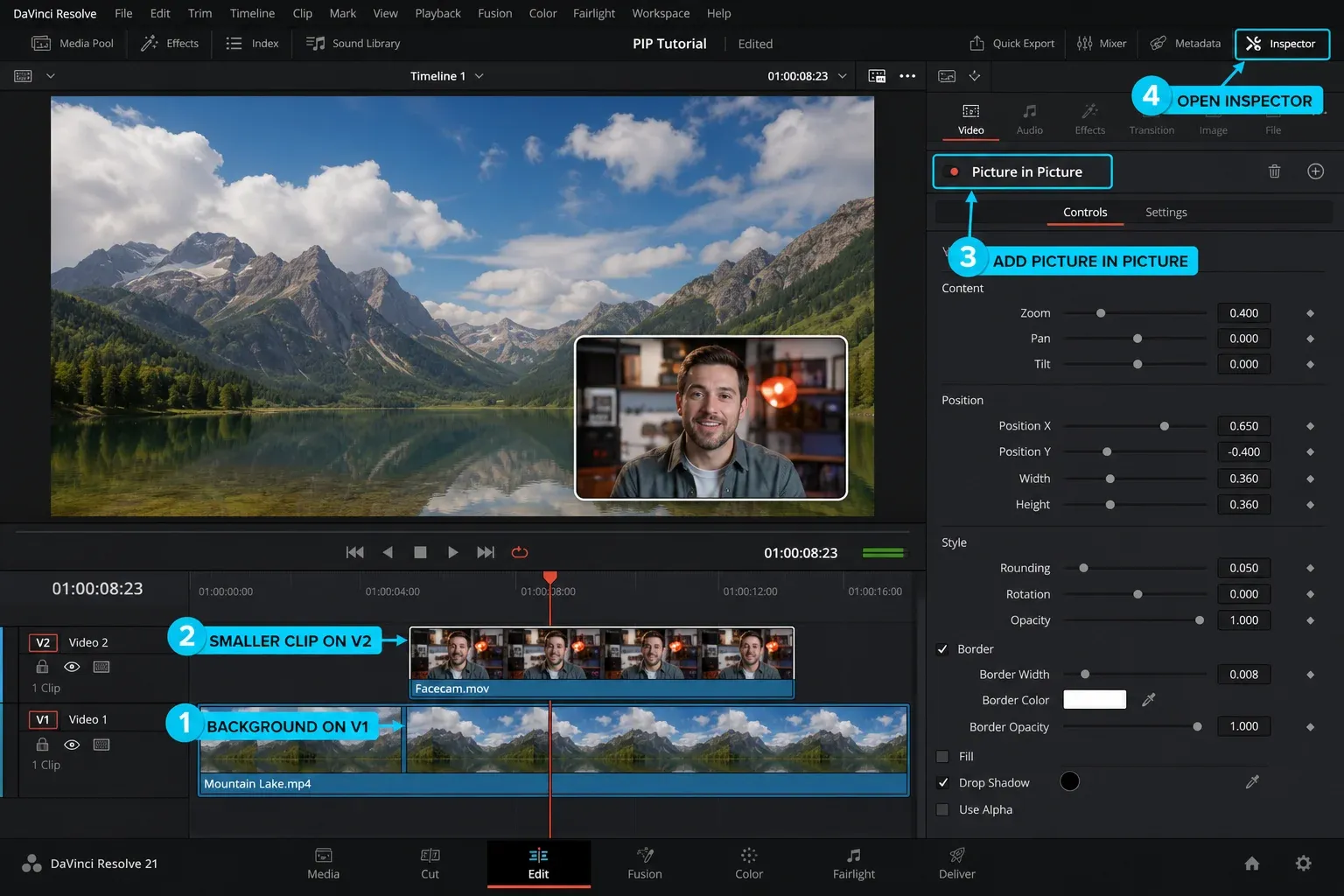
Task: Open Project Settings gear icon
Action: tap(1304, 864)
